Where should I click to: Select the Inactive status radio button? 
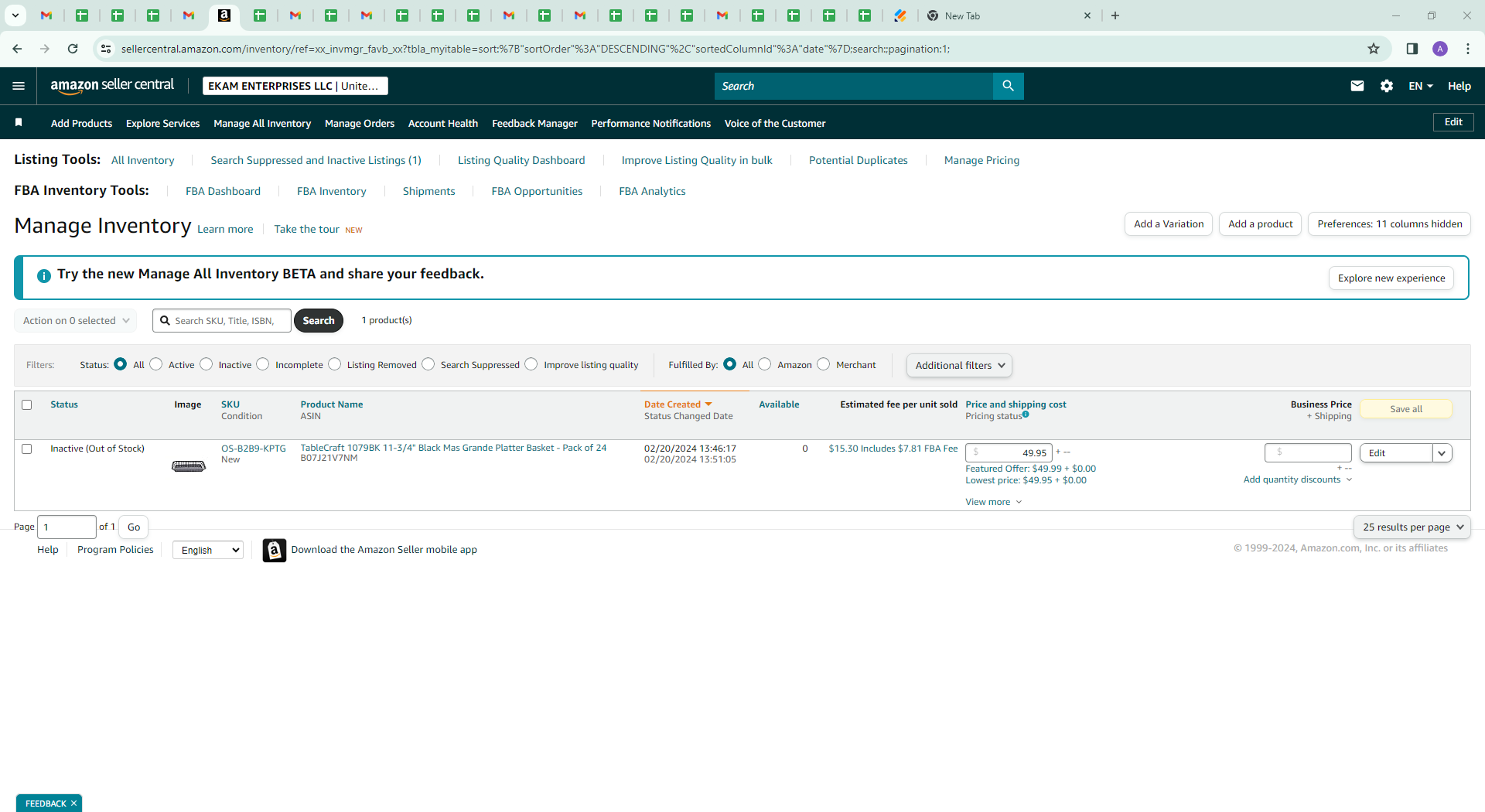(x=206, y=364)
